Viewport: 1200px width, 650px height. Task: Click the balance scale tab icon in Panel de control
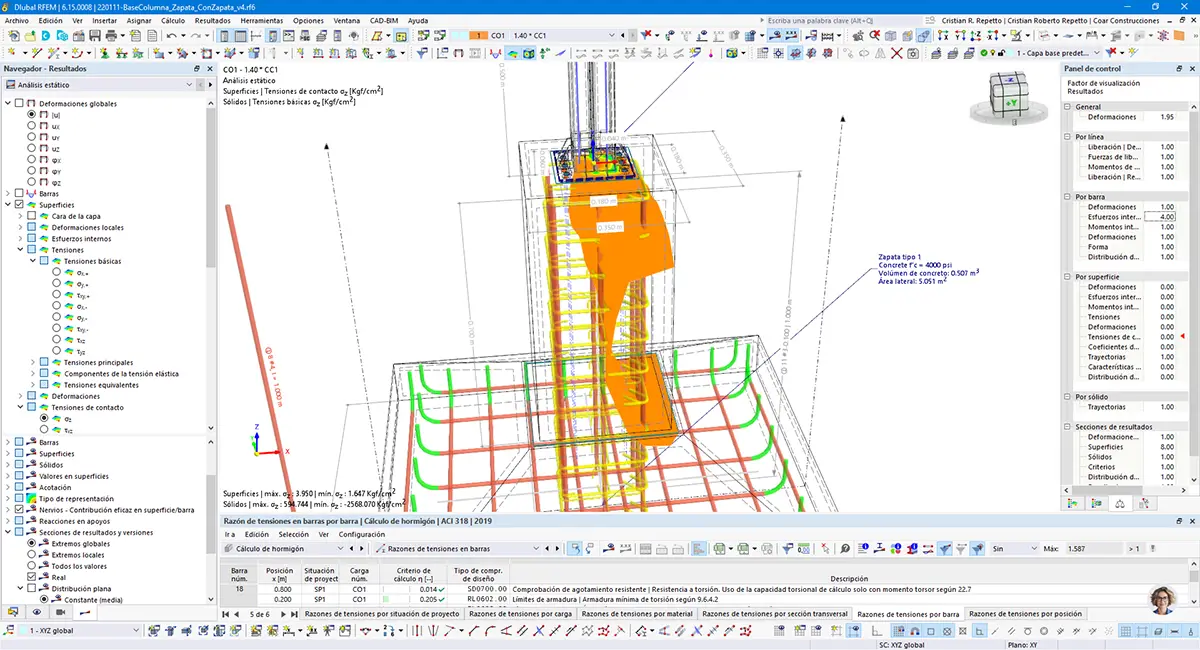click(x=1120, y=503)
